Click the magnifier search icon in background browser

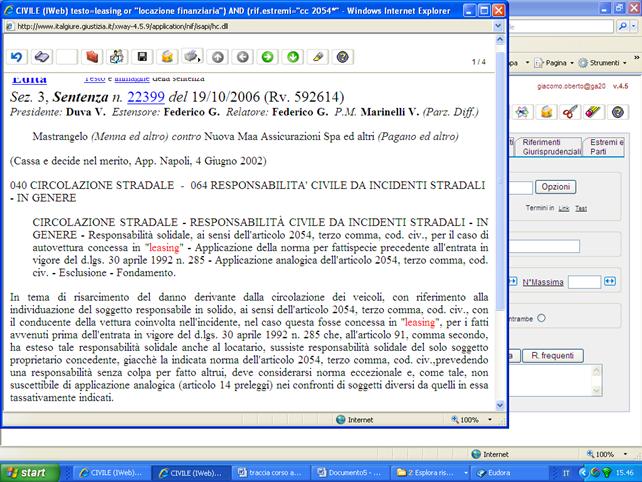coord(622,26)
